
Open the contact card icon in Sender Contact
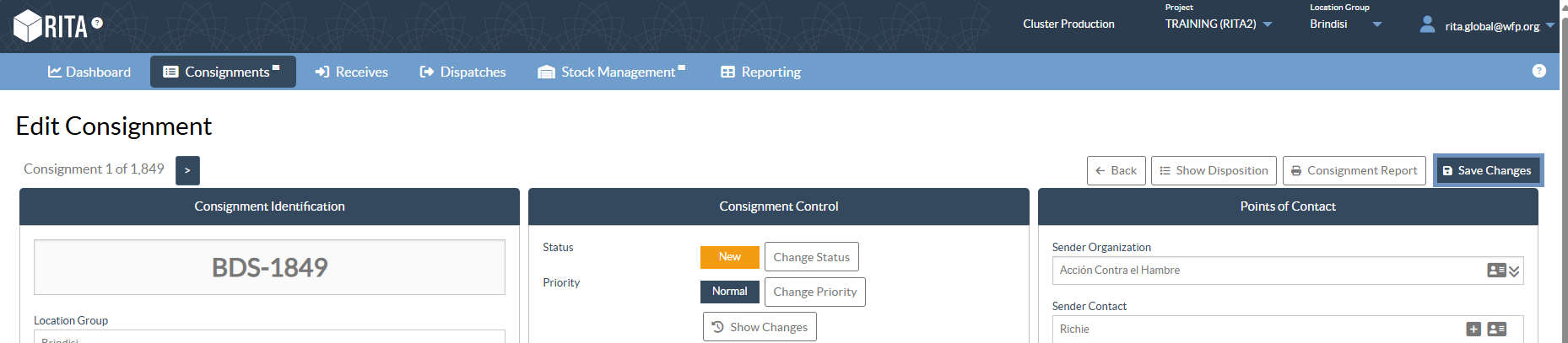(x=1497, y=329)
